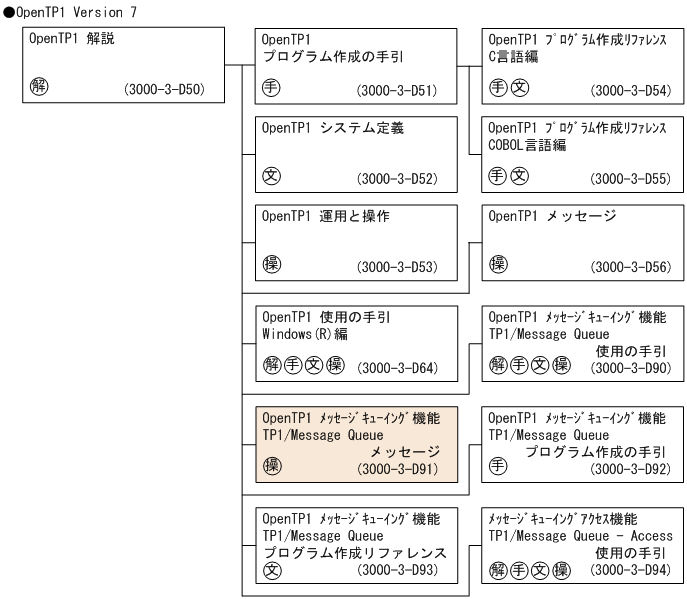Select the "OpenTP1 システム定義" title
This screenshot has height=599, width=687.
[333, 128]
